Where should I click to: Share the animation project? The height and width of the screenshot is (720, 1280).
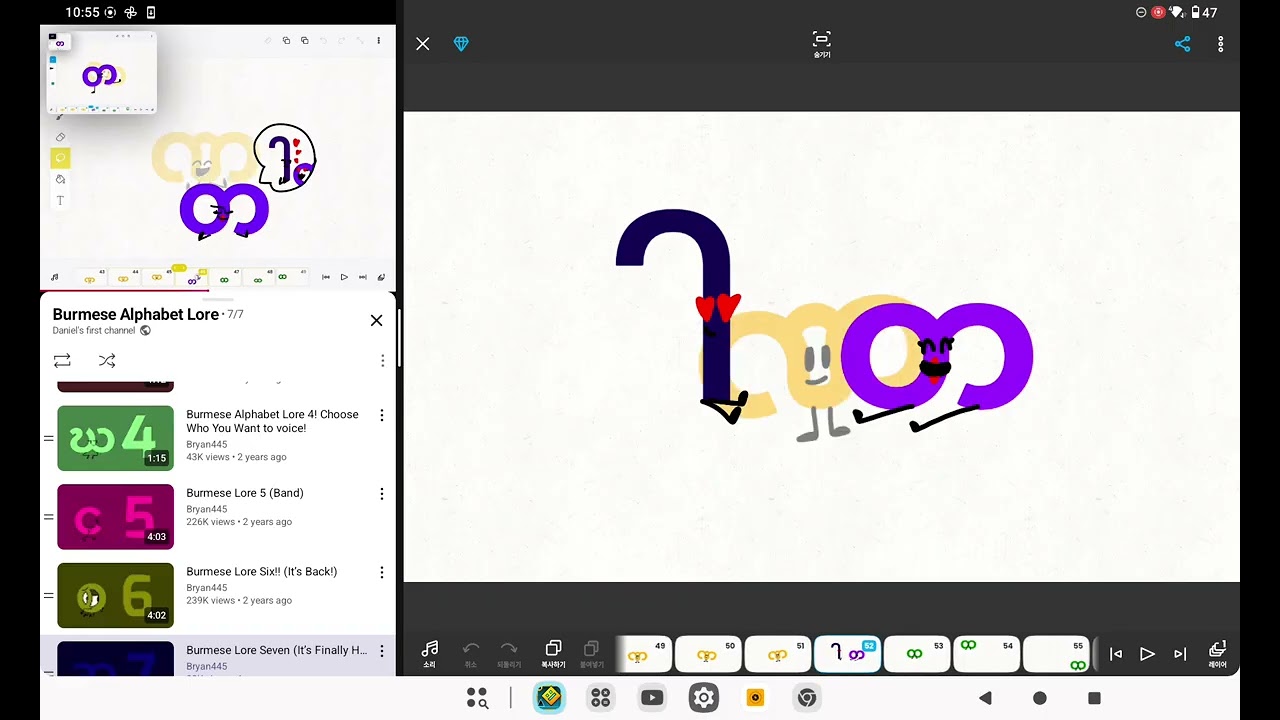pos(1182,44)
